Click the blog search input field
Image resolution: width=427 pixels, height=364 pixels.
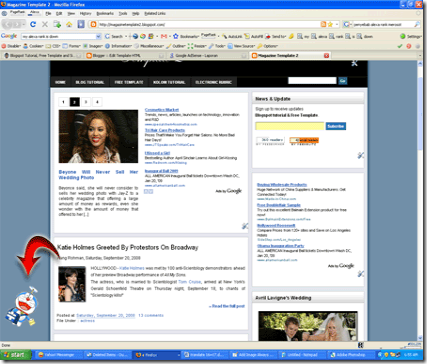(x=312, y=81)
